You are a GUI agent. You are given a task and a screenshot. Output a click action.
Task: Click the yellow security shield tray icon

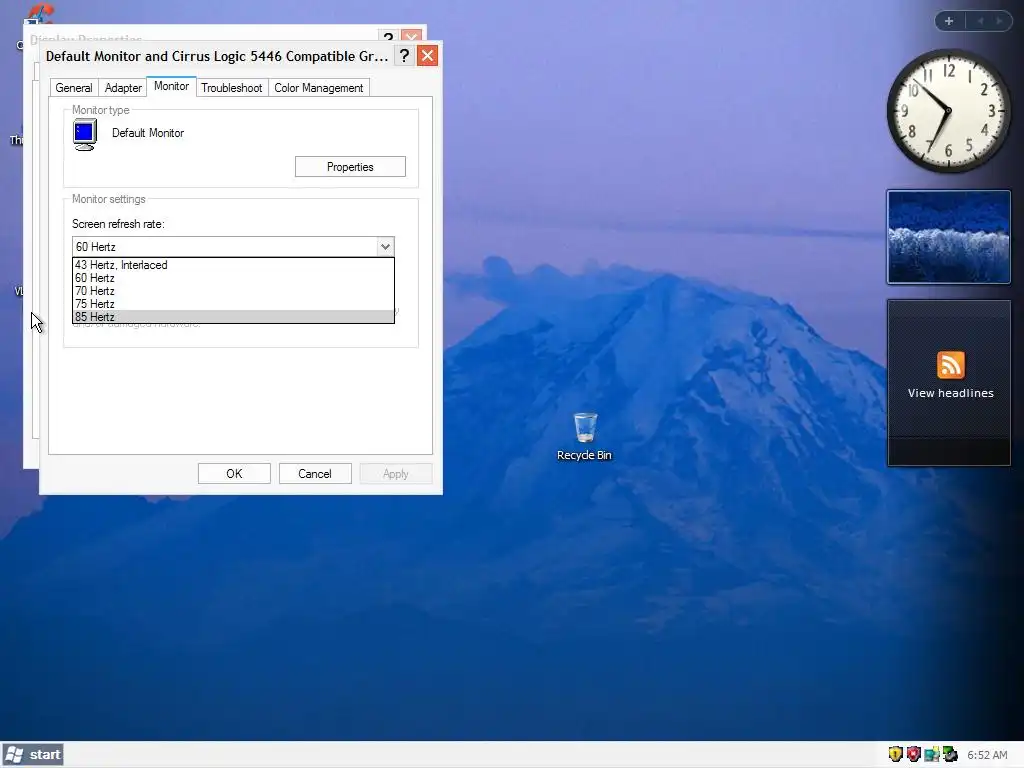tap(895, 754)
